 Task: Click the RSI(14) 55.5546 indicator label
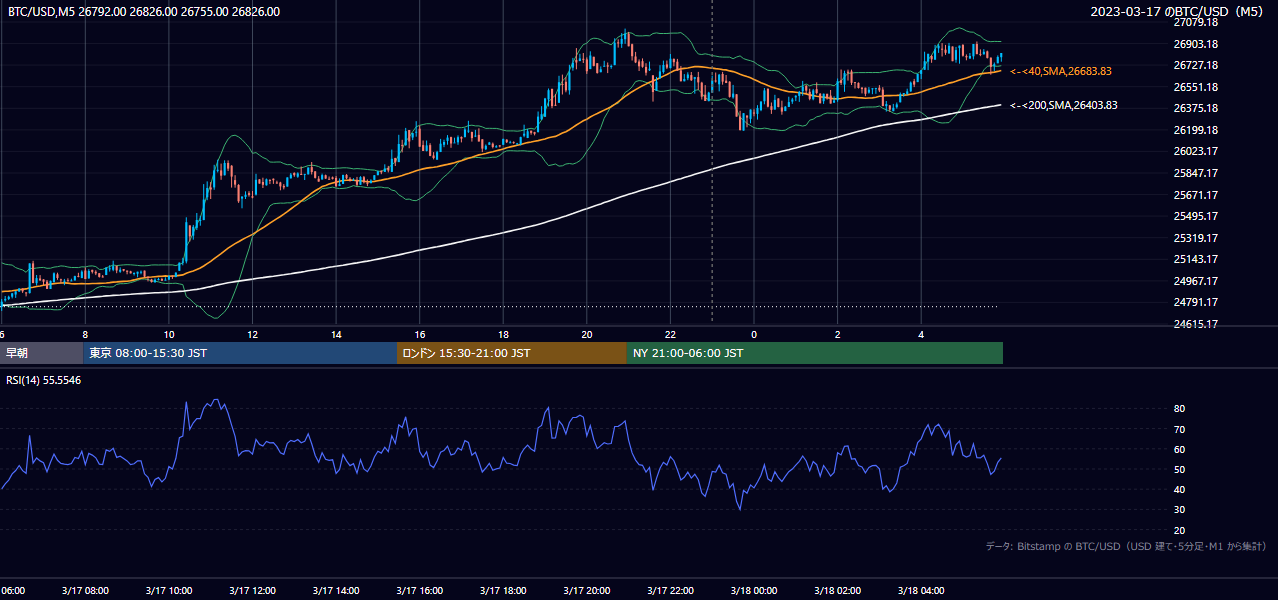coord(44,381)
